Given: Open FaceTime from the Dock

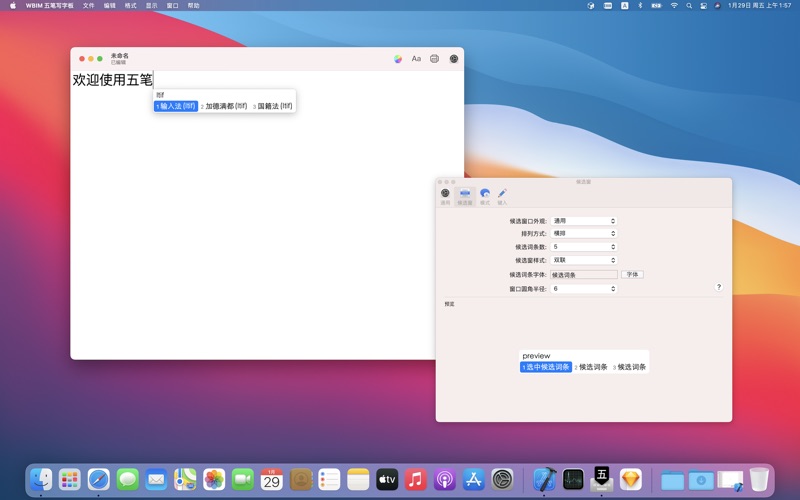Looking at the screenshot, I should pyautogui.click(x=243, y=480).
